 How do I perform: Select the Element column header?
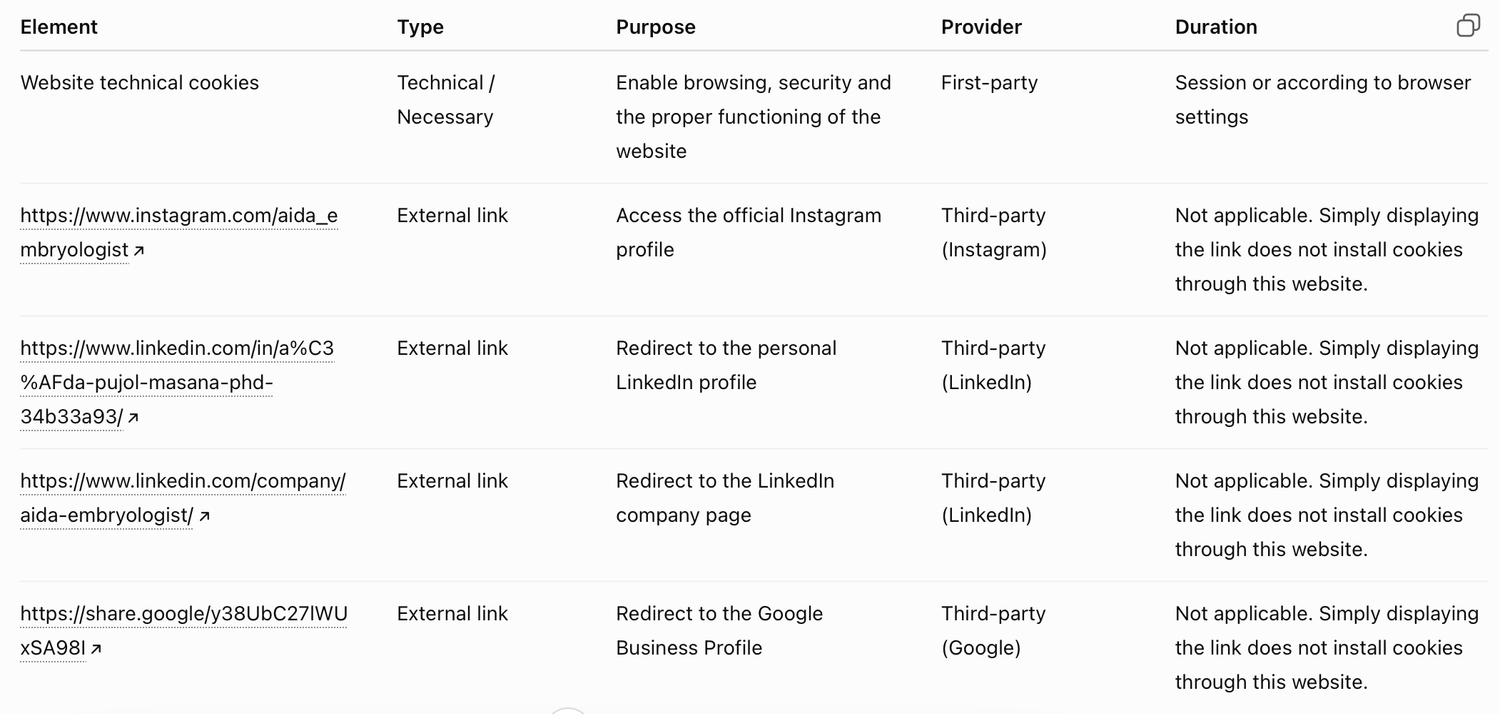point(59,27)
